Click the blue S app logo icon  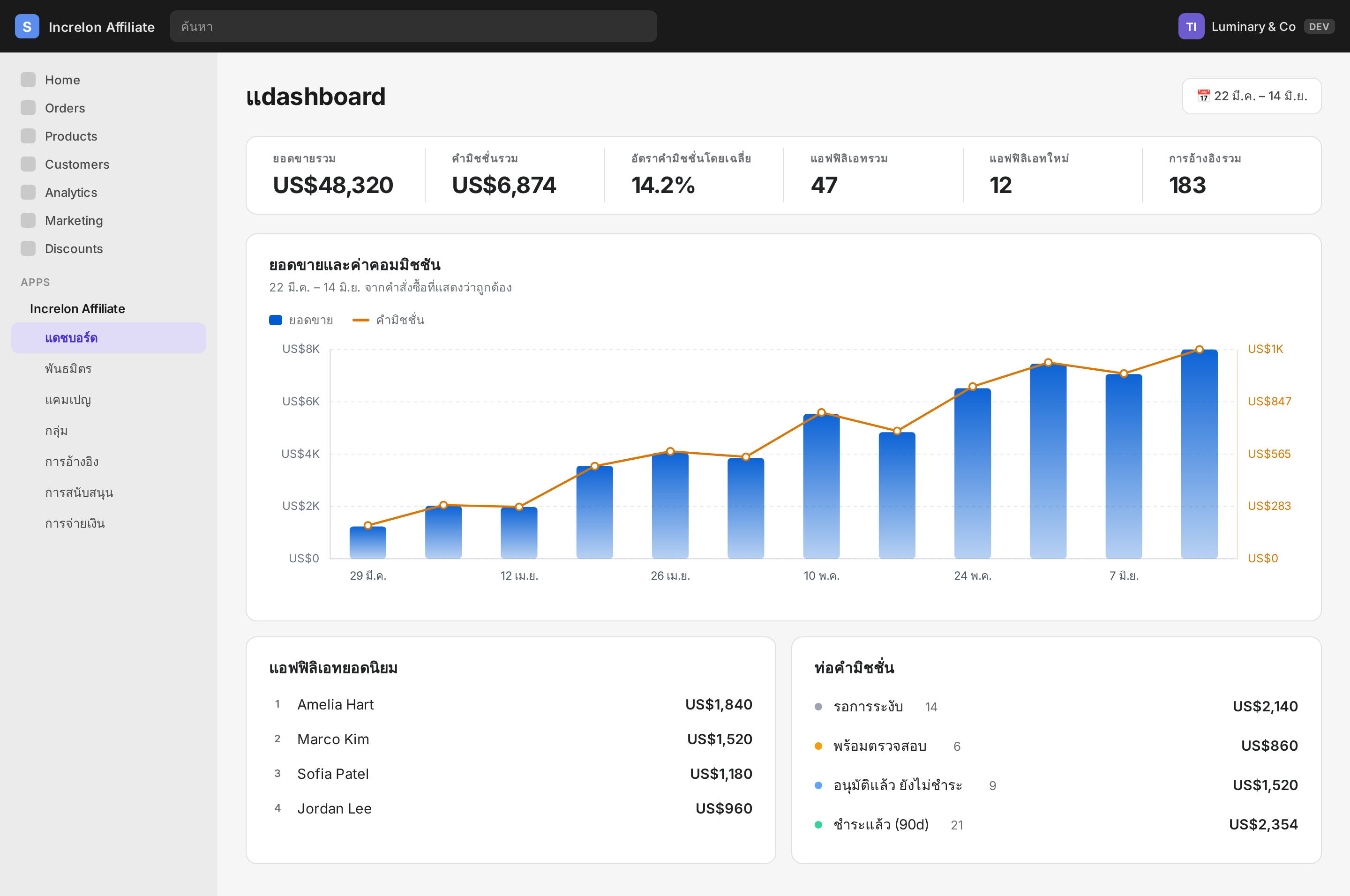tap(27, 26)
